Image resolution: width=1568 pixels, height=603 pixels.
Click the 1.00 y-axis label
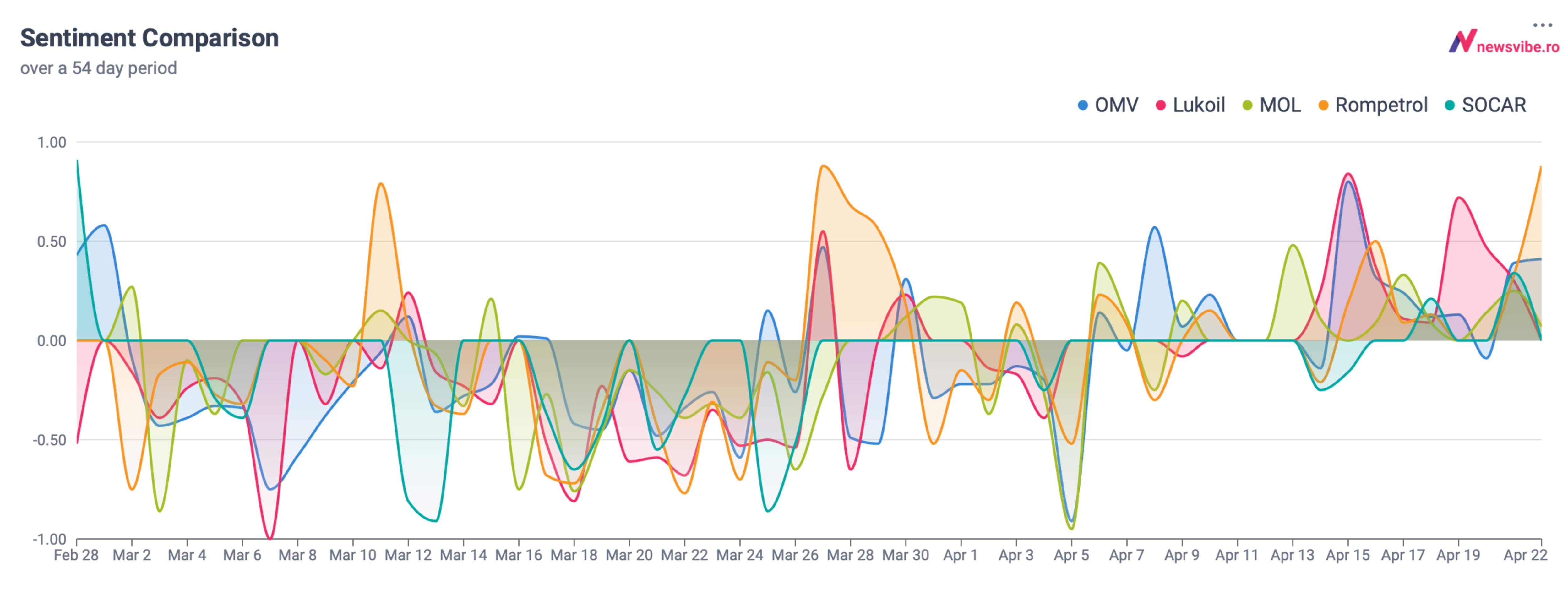52,142
